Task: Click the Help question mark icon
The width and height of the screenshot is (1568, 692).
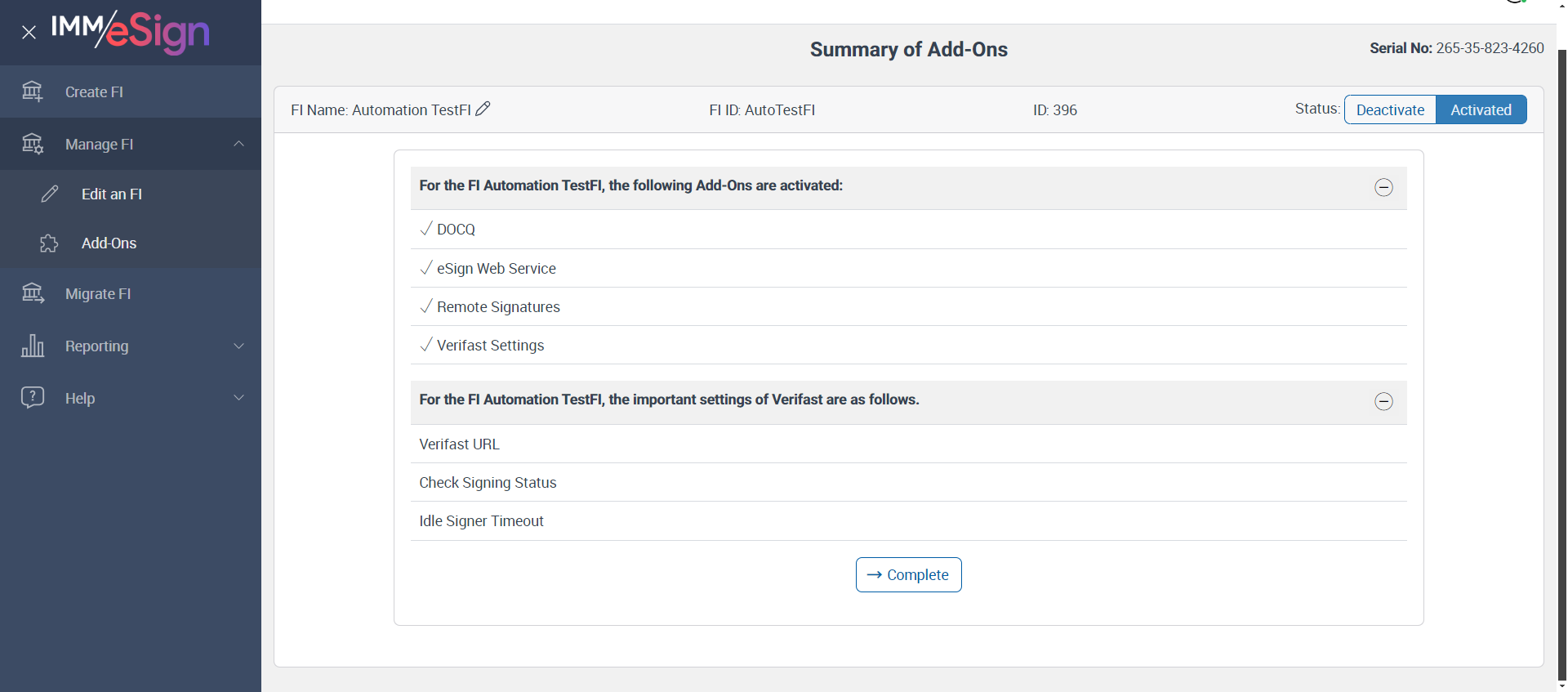Action: pyautogui.click(x=33, y=398)
